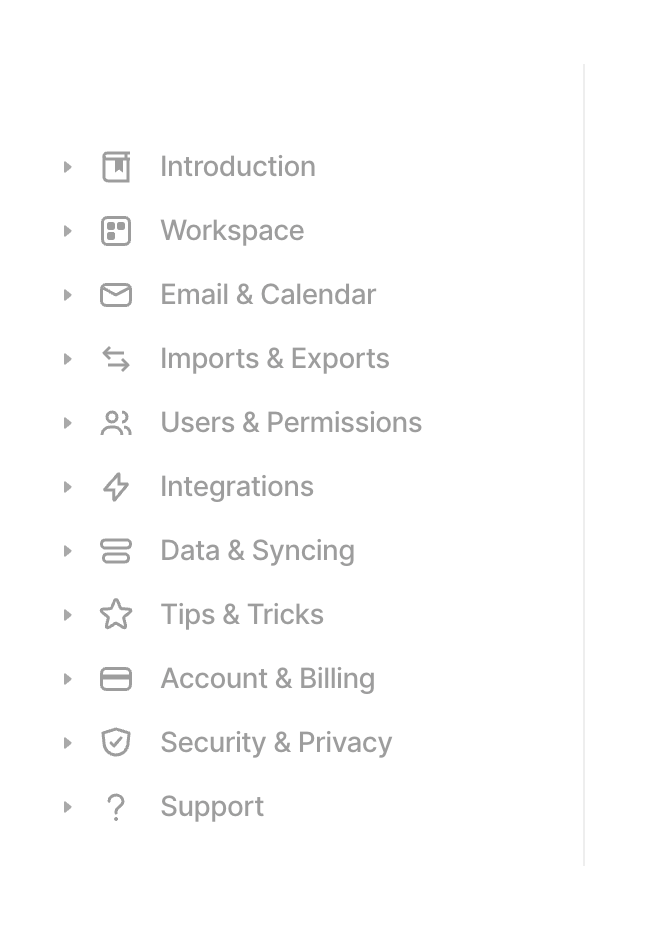Click the Support question mark icon
The width and height of the screenshot is (649, 930).
[x=116, y=806]
